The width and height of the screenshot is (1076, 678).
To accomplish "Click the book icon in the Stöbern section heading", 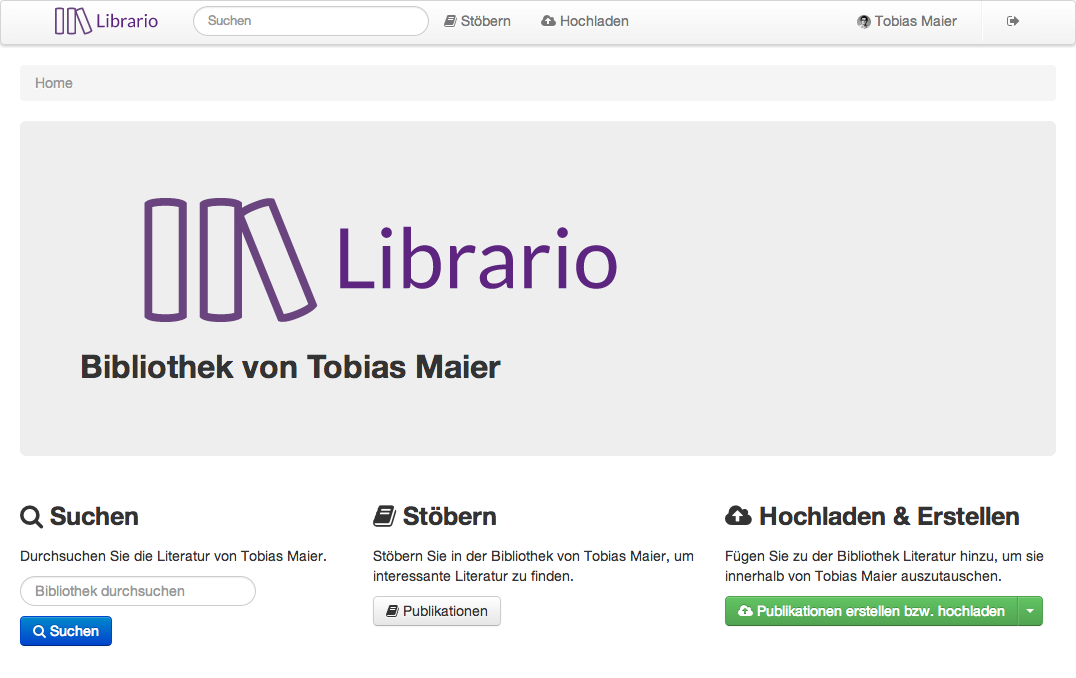I will 384,515.
